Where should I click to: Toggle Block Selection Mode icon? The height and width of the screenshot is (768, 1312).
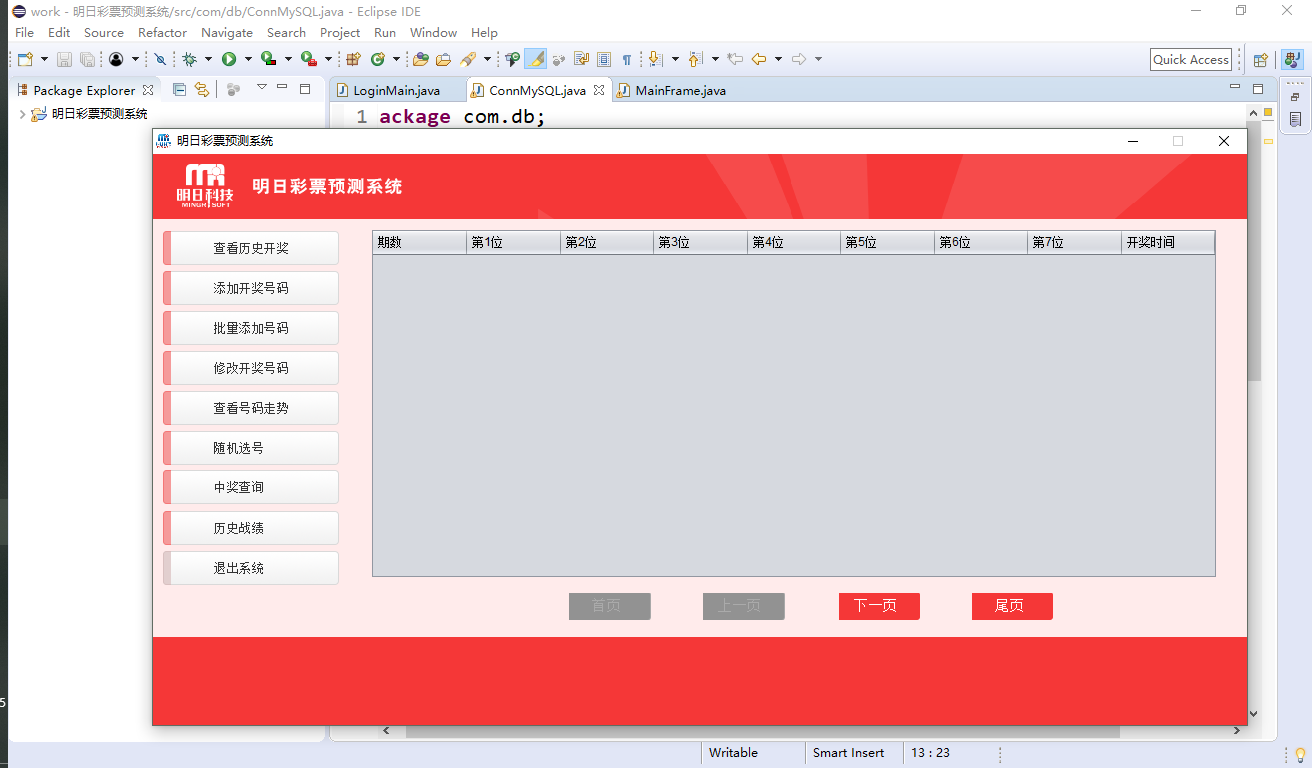click(x=604, y=59)
